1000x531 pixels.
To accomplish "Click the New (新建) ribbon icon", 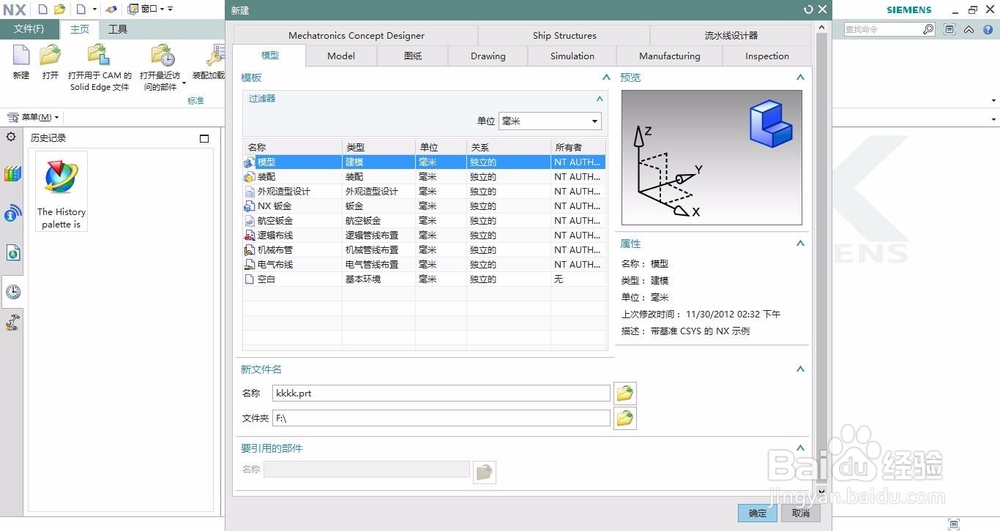I will point(21,55).
